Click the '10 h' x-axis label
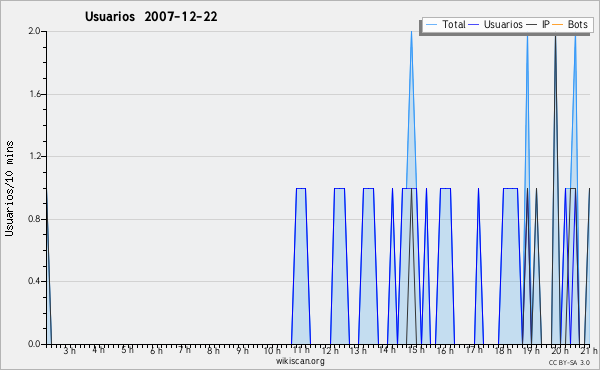600x370 pixels. pos(272,351)
